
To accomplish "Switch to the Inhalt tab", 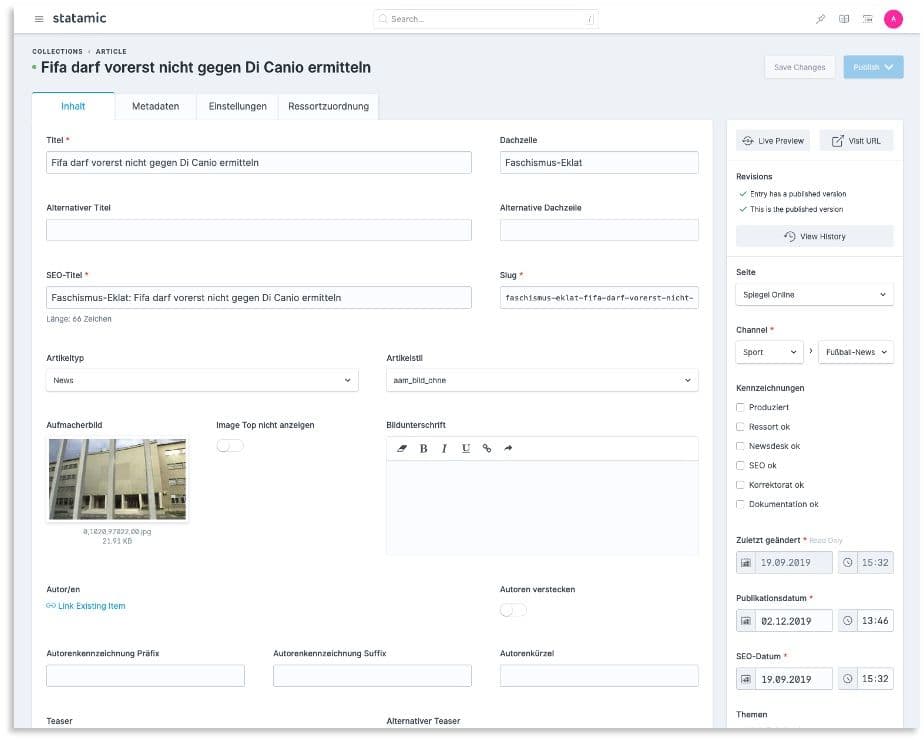I will pos(73,107).
